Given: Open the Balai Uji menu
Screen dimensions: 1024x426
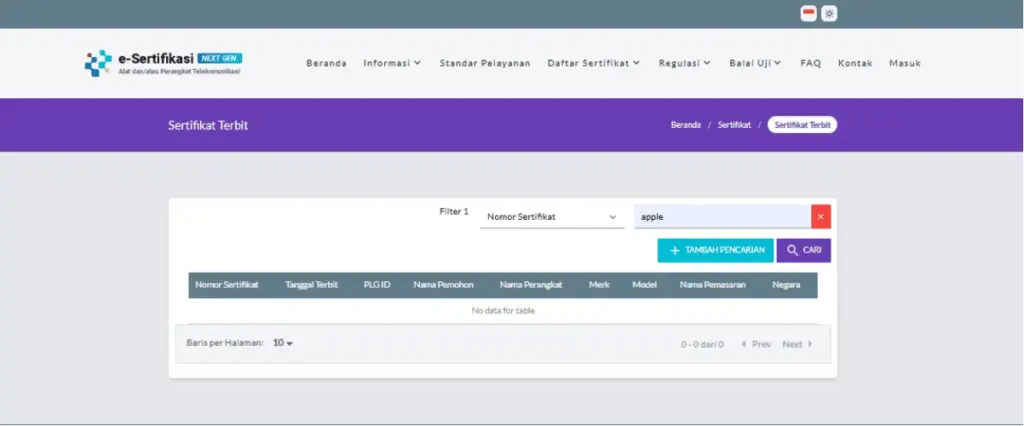Looking at the screenshot, I should [x=755, y=63].
